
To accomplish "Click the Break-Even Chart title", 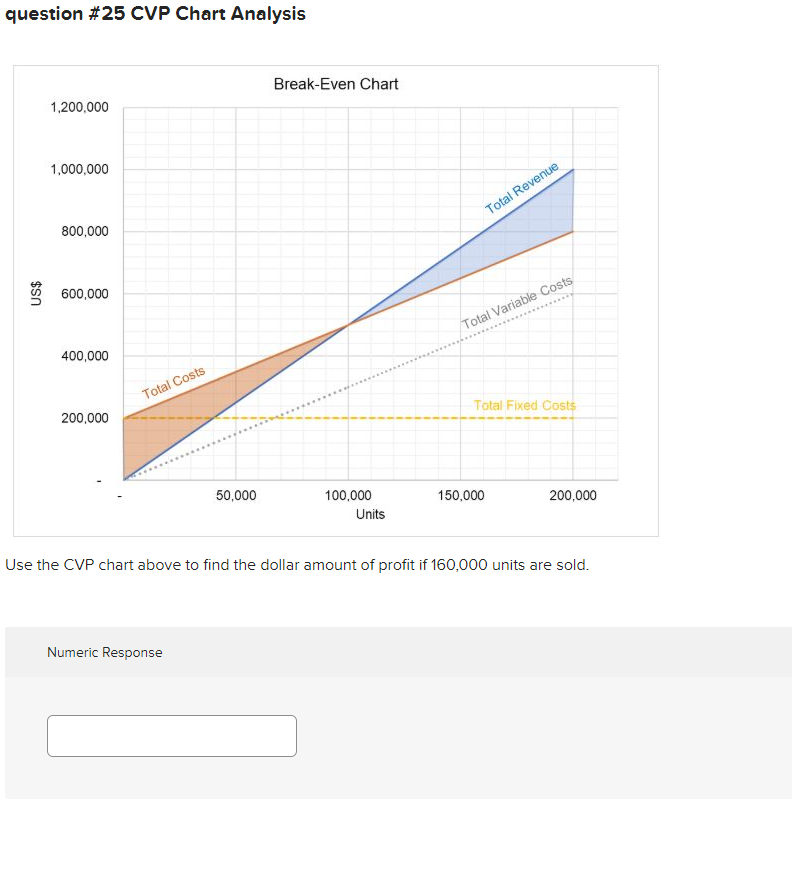I will (335, 85).
